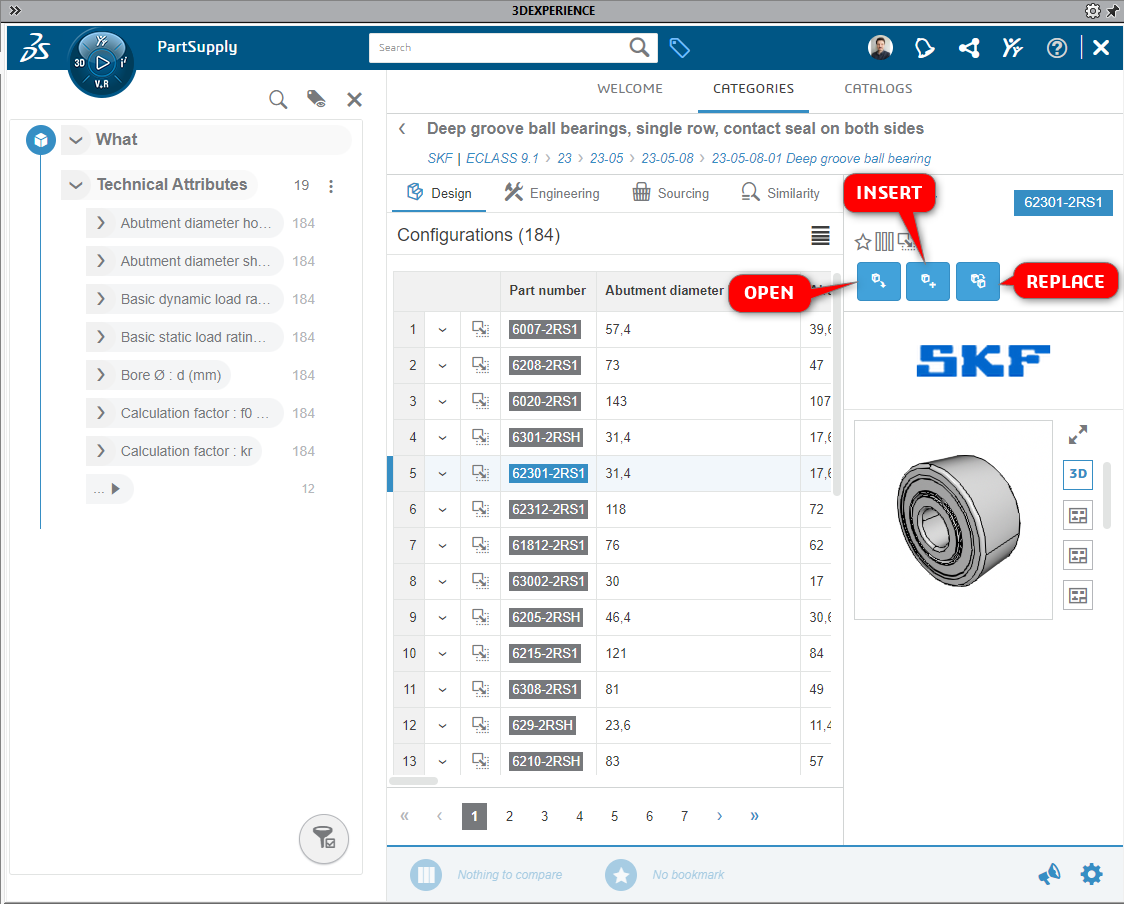
Task: Click the table's horizontal scrollbar
Action: pos(414,781)
